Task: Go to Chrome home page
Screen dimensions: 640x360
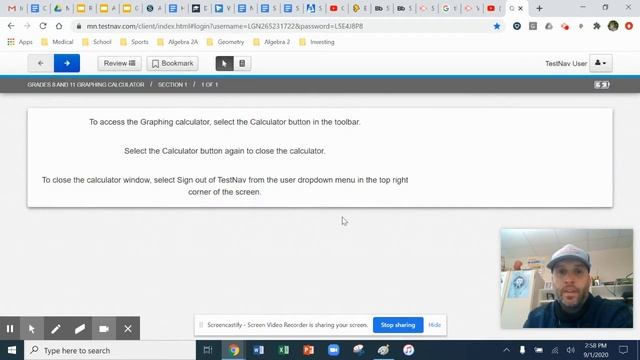Action: point(59,26)
